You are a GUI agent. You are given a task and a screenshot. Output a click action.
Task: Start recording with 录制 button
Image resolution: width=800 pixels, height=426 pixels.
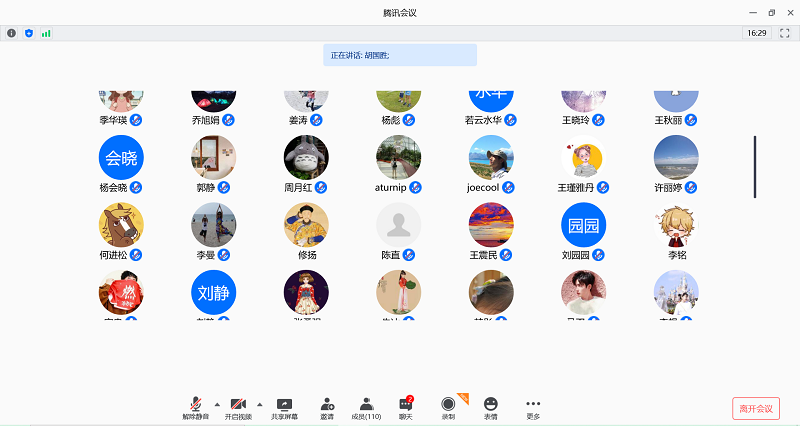click(448, 407)
